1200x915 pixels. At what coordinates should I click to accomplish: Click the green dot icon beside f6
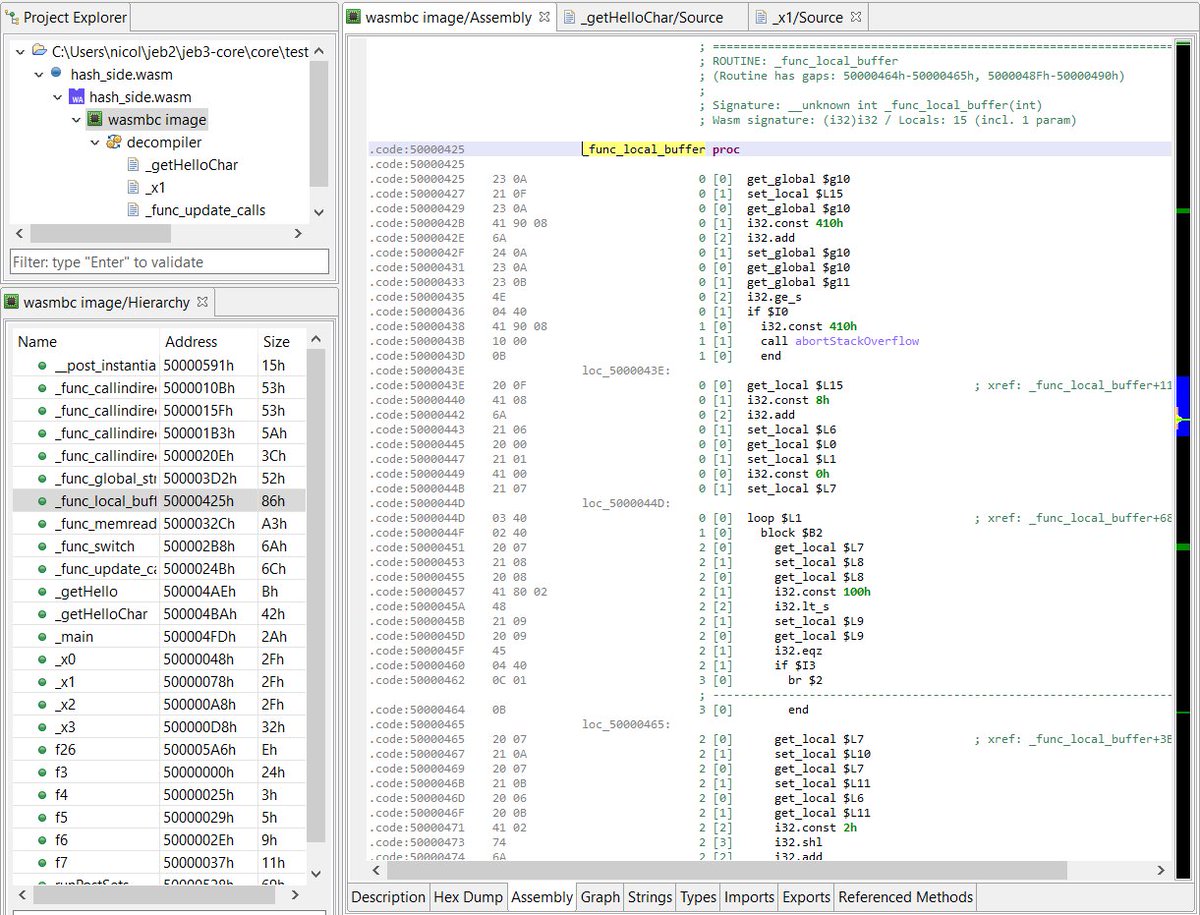[x=42, y=840]
